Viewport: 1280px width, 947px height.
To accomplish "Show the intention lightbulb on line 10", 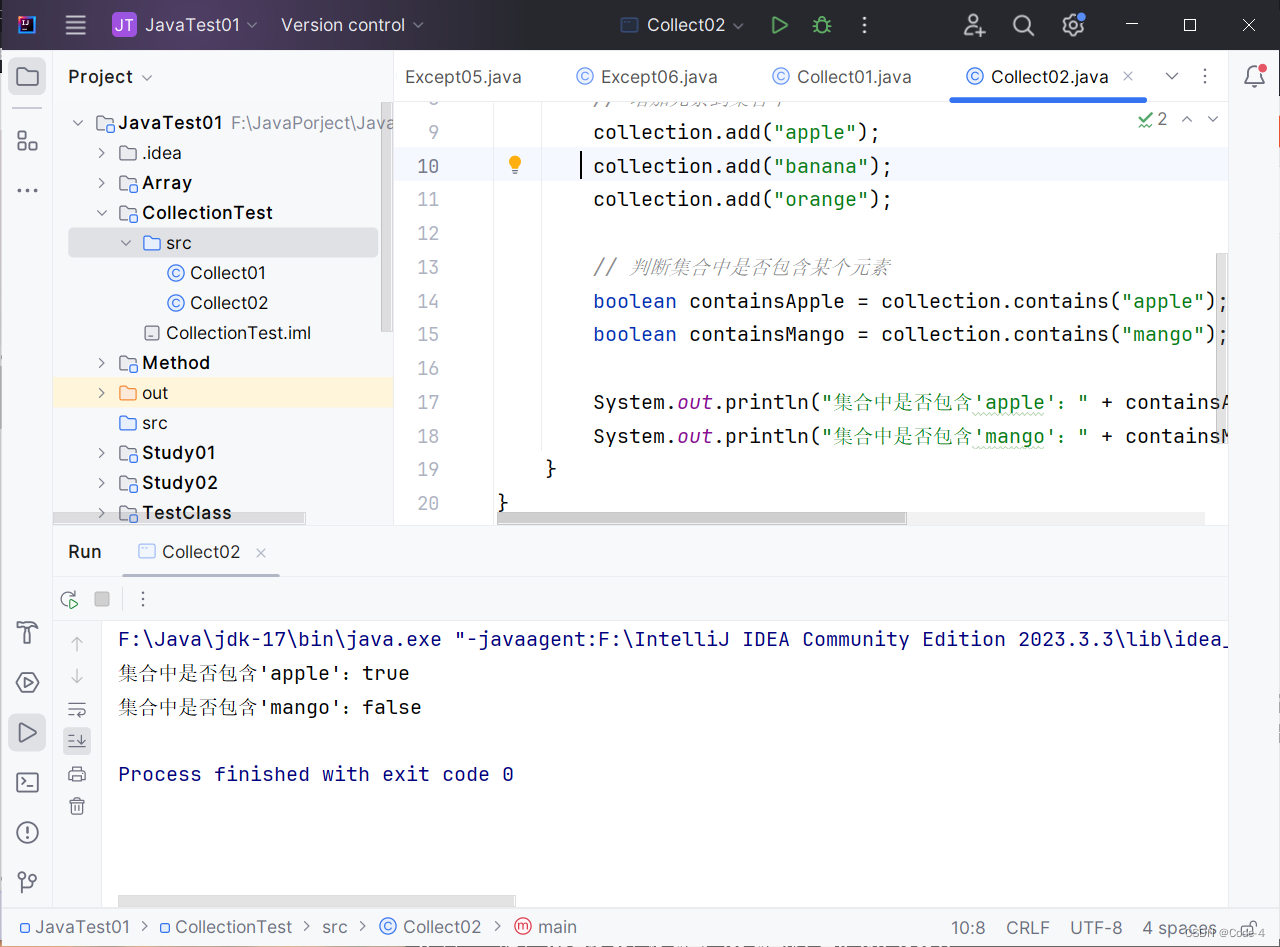I will click(515, 165).
